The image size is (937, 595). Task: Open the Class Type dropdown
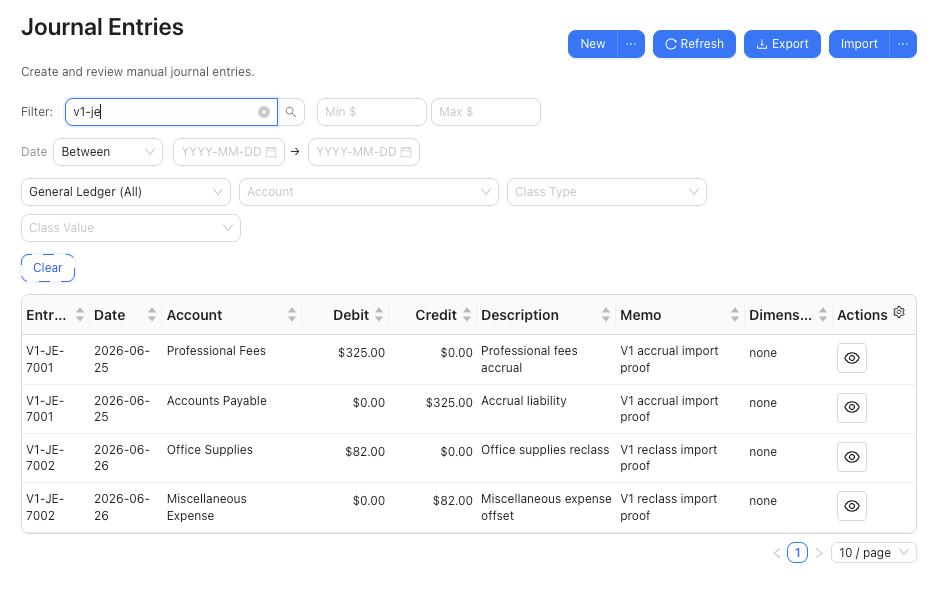607,192
